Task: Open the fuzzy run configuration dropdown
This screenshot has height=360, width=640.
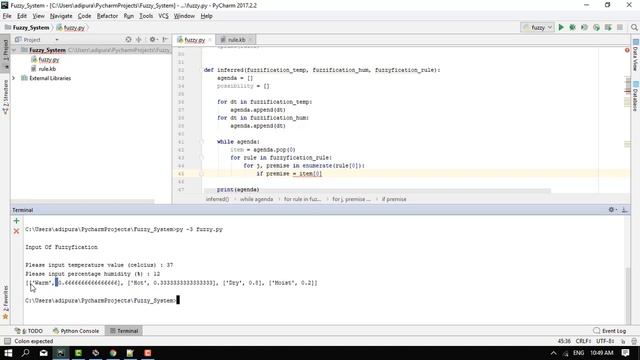Action: (x=538, y=27)
